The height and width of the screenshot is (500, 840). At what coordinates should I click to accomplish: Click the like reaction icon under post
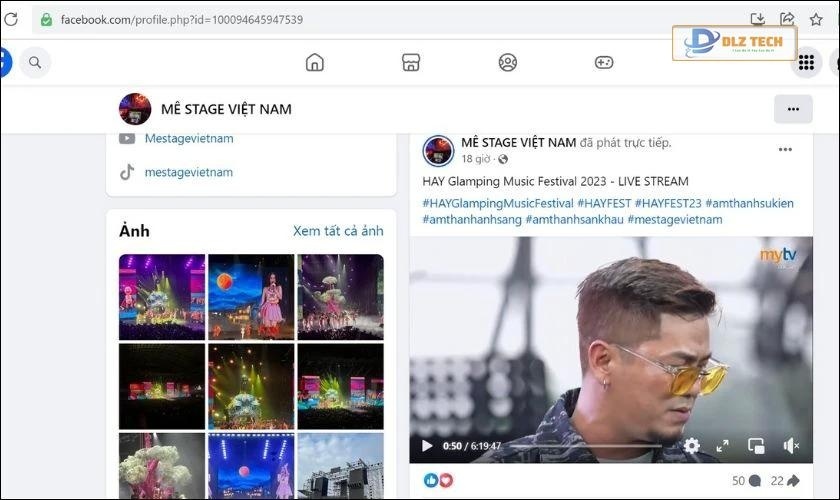point(431,480)
